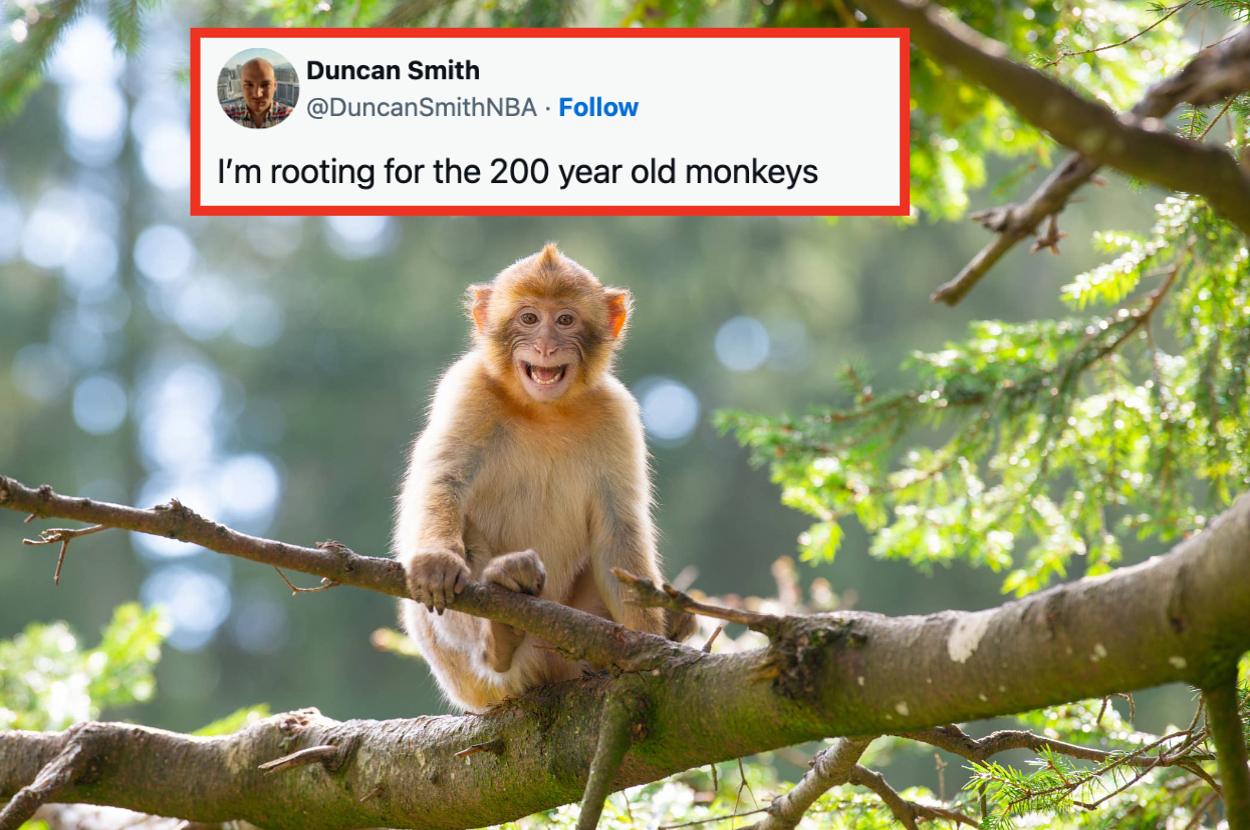Screen dimensions: 1250x830
Task: Click the monkey's open mouth
Action: point(545,375)
